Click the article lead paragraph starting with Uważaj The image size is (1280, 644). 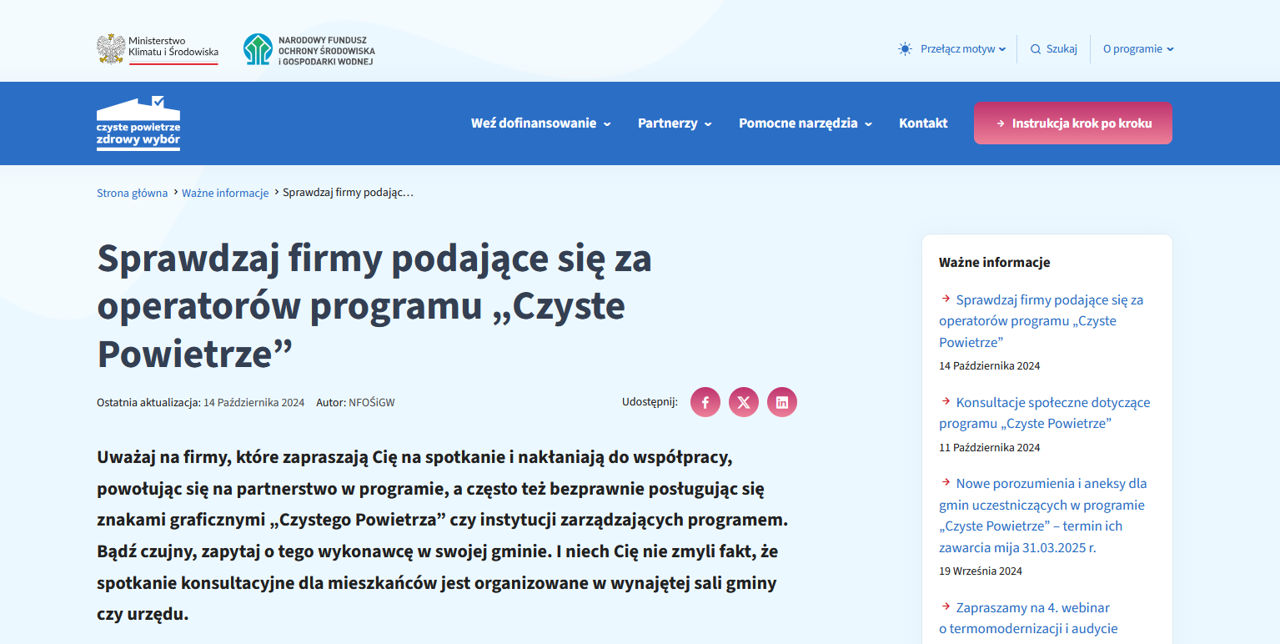[x=443, y=535]
